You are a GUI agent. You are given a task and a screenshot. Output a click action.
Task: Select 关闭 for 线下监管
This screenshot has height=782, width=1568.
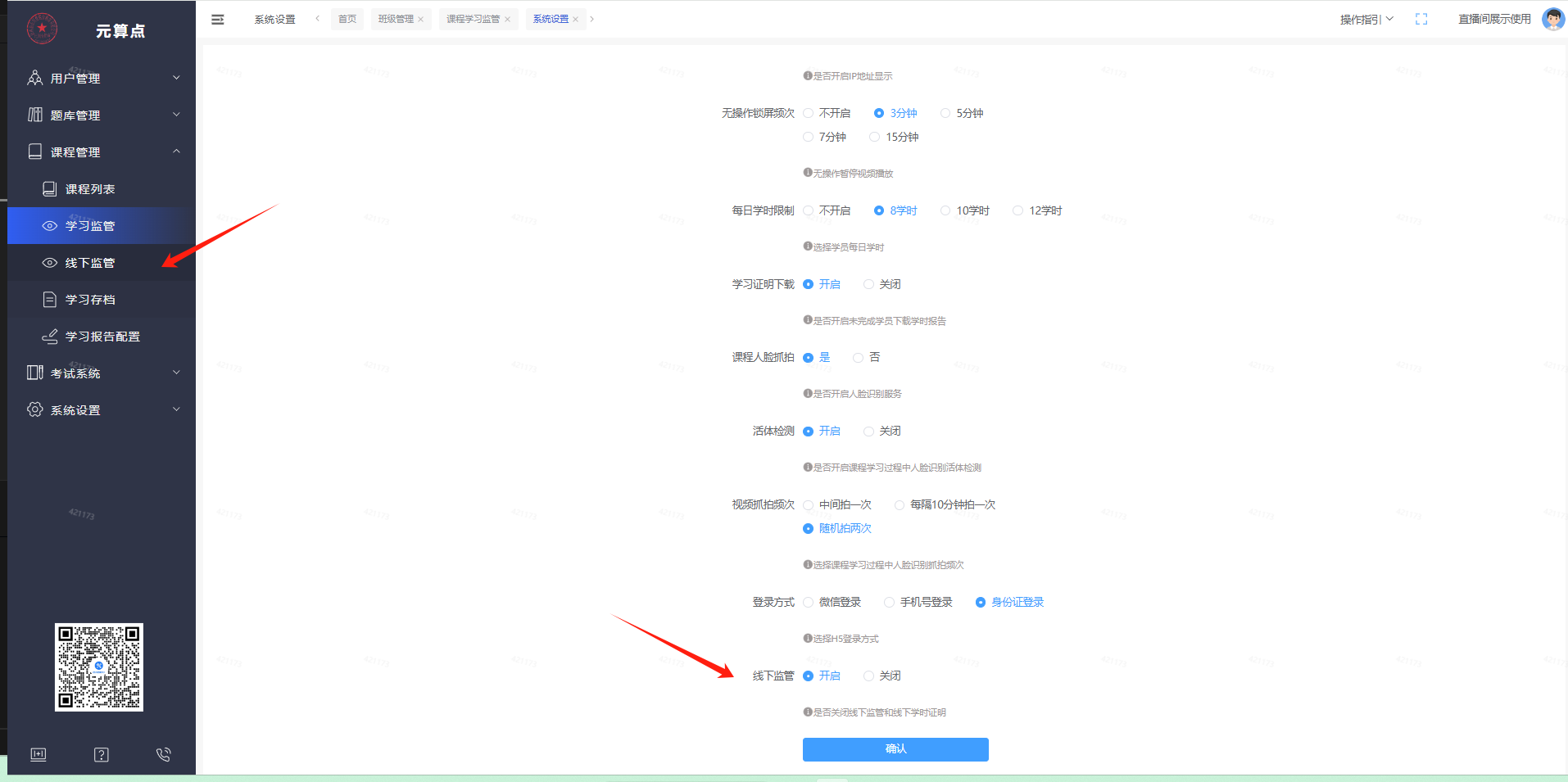point(882,676)
